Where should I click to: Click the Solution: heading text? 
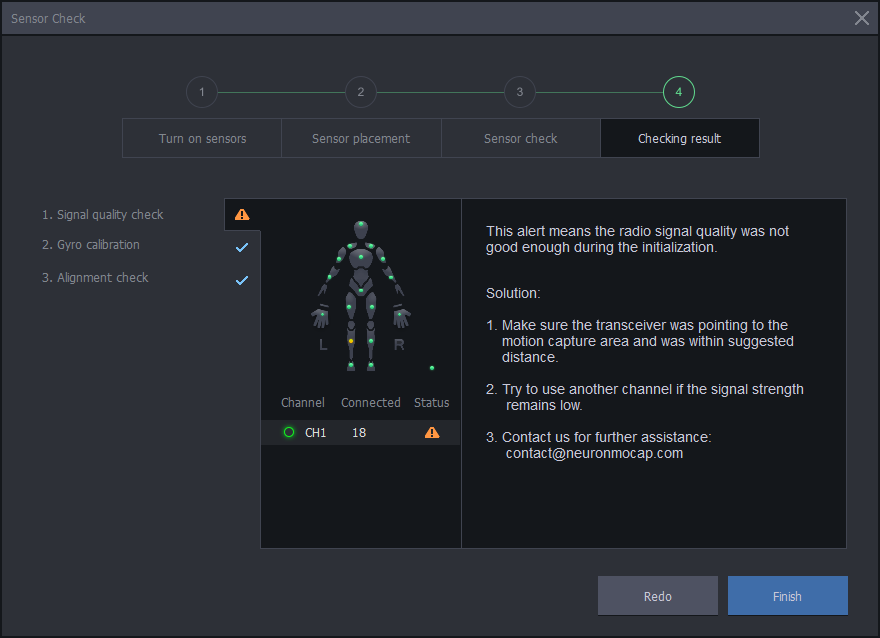[513, 293]
